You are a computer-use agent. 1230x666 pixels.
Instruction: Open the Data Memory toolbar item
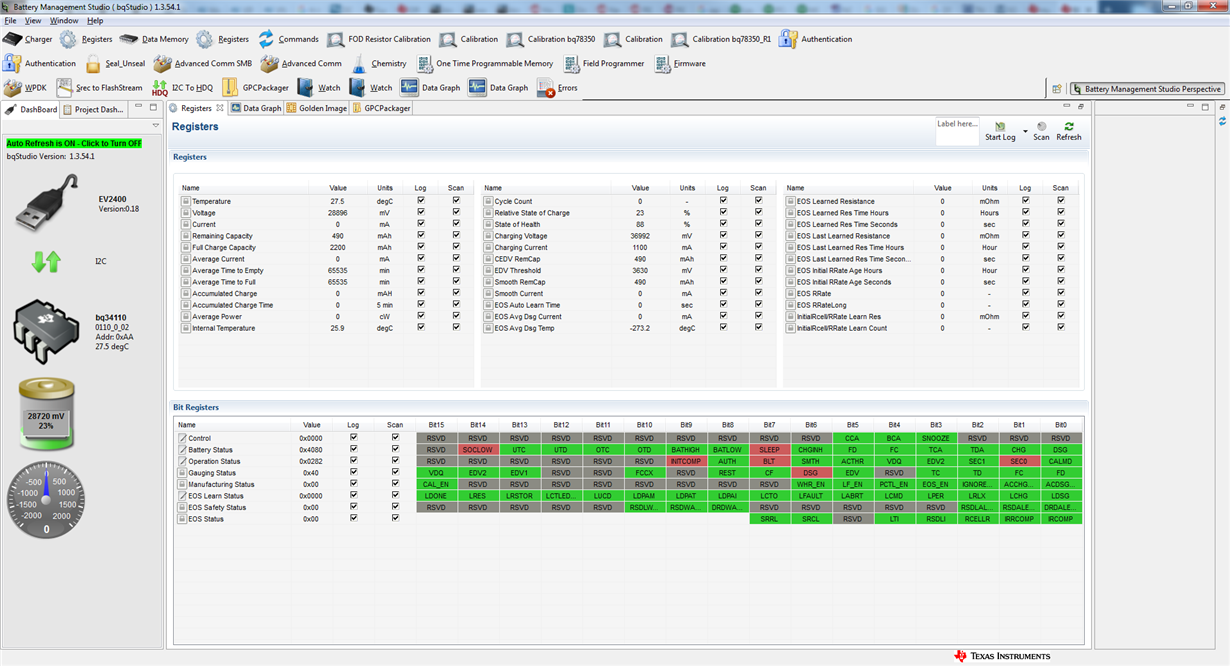[x=153, y=39]
